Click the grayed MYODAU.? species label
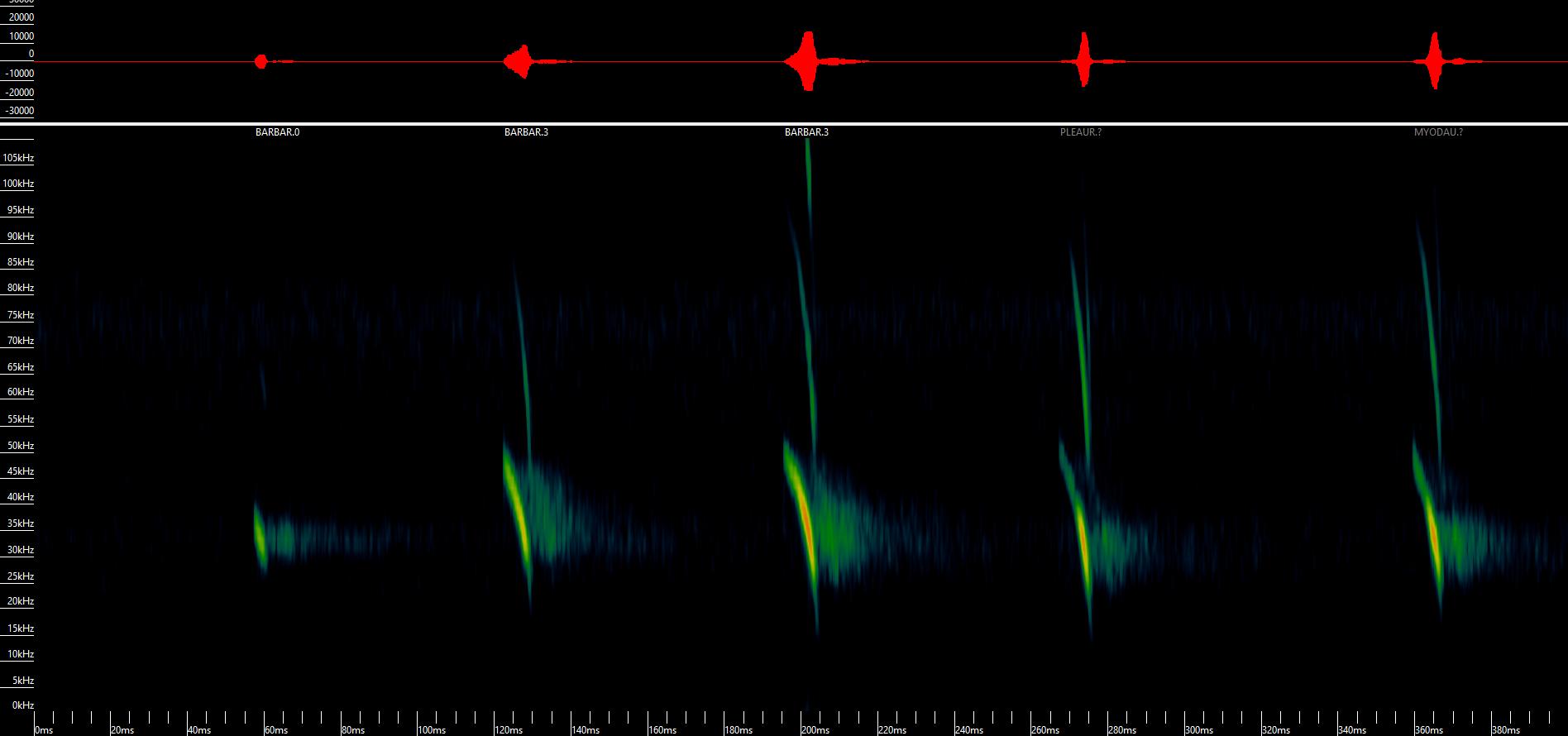Image resolution: width=1568 pixels, height=736 pixels. [1437, 132]
